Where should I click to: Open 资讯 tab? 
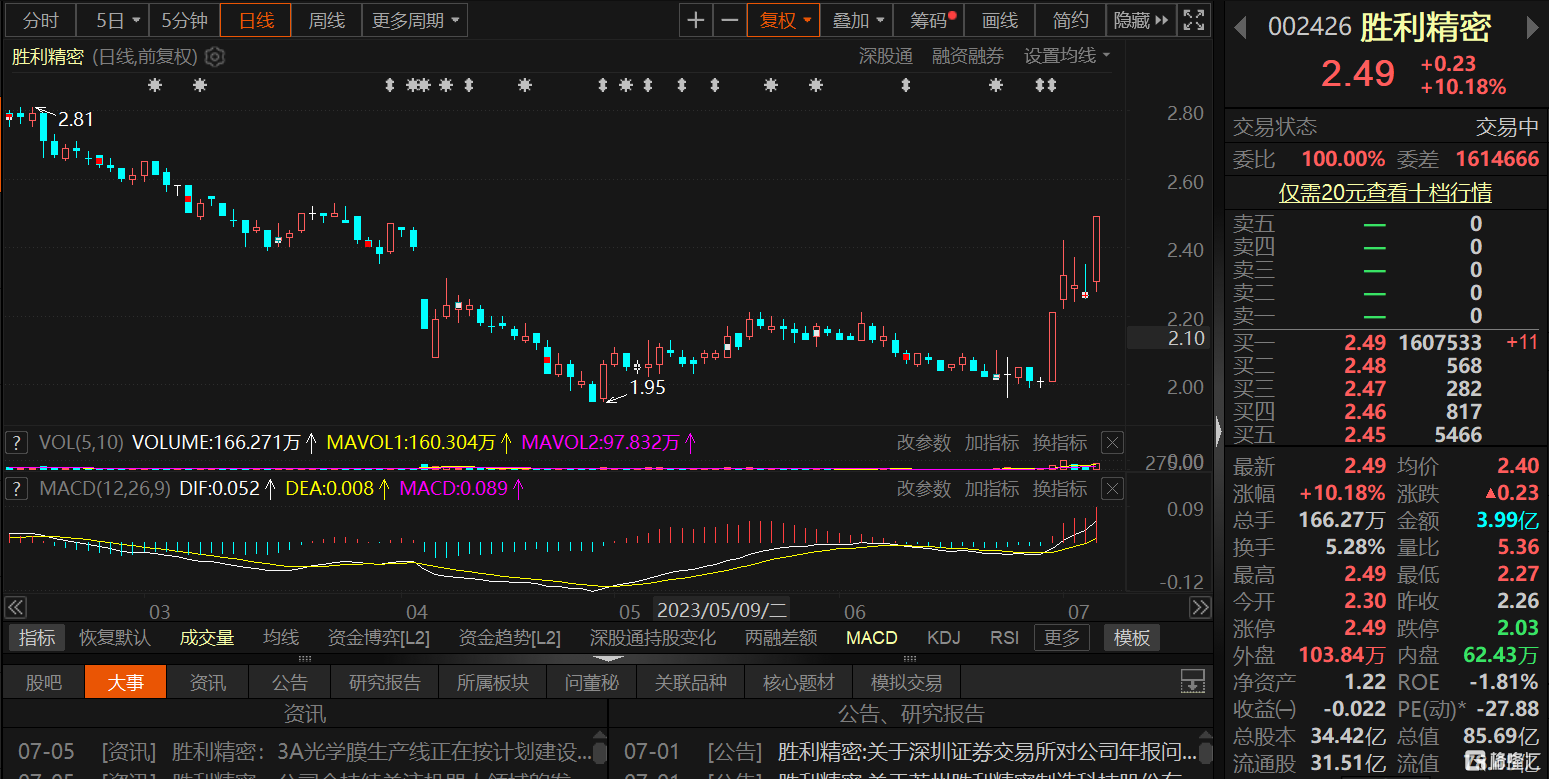[207, 682]
